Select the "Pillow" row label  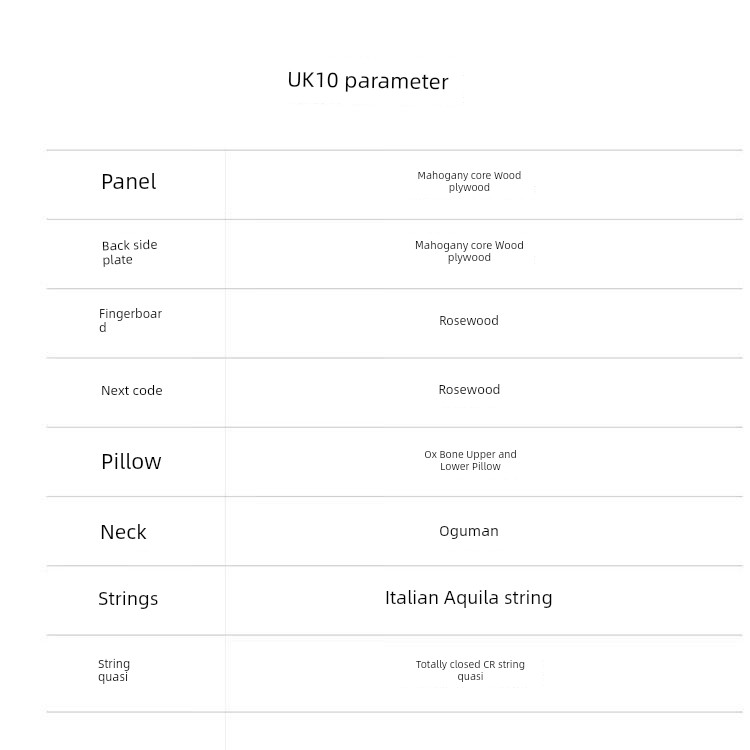pyautogui.click(x=131, y=461)
